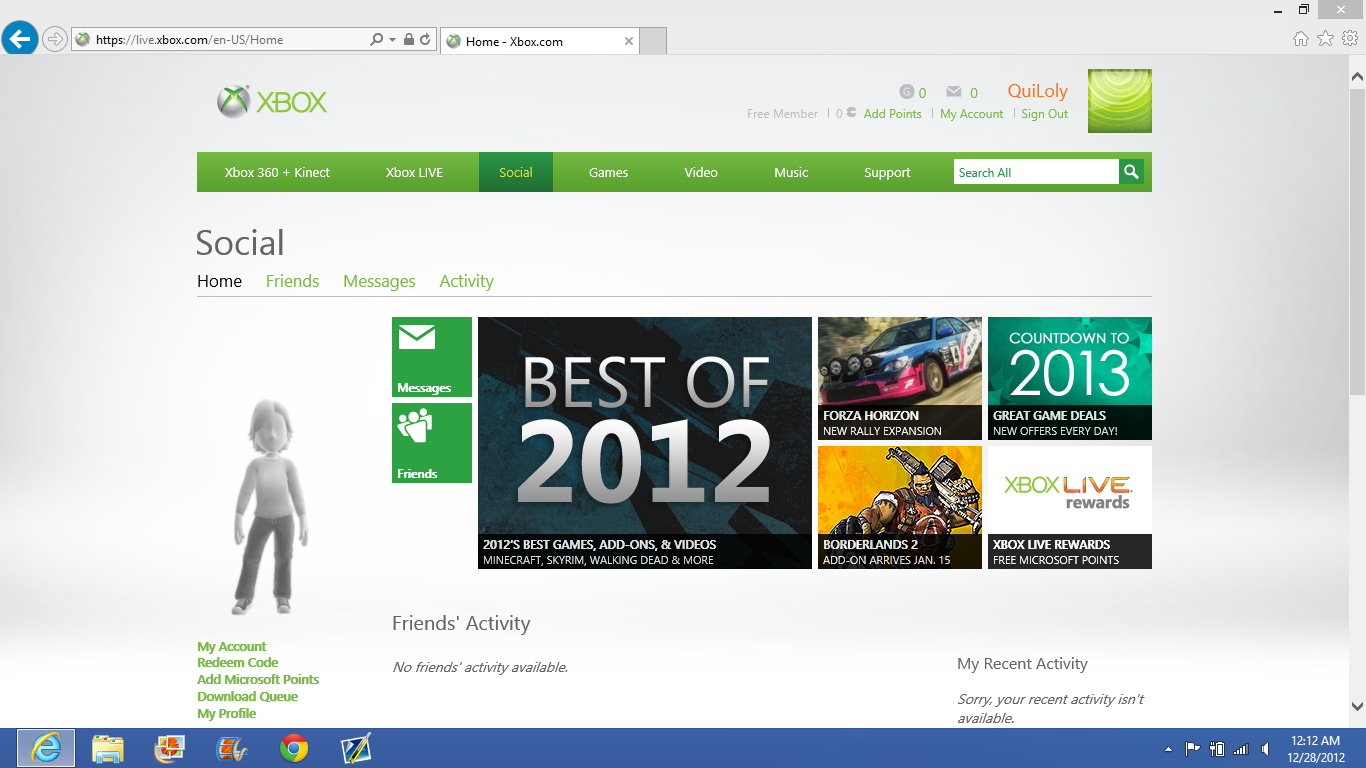
Task: Open a new browser tab
Action: point(653,41)
